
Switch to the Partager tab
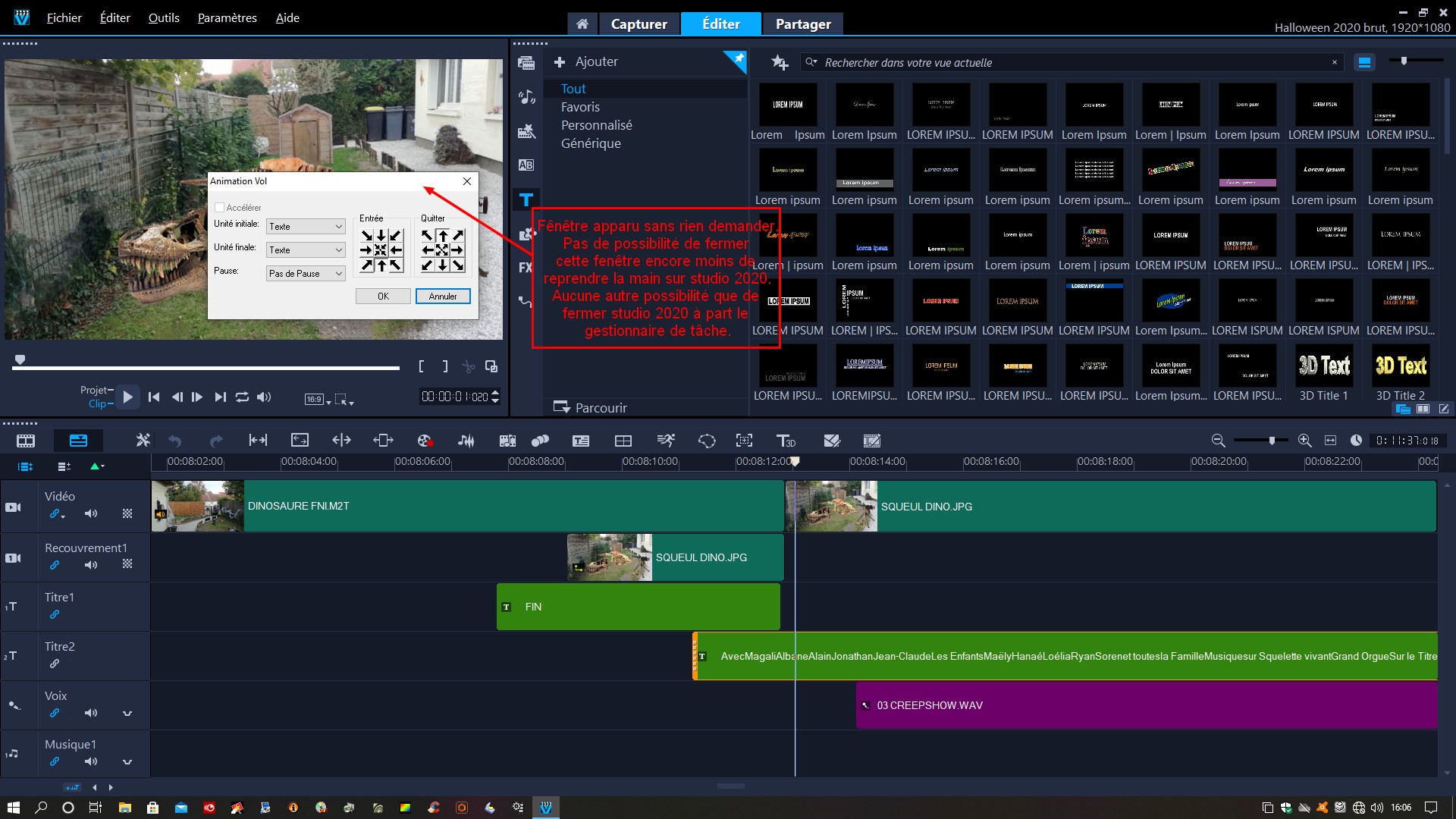click(x=803, y=24)
